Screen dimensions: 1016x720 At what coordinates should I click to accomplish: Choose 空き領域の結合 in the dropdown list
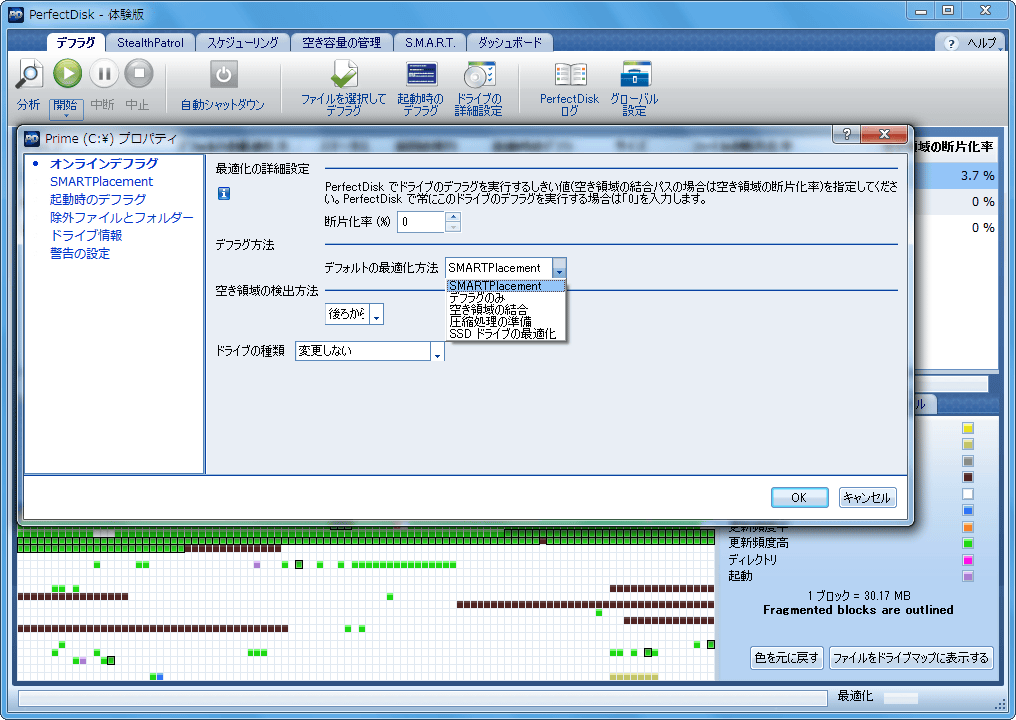(x=506, y=310)
